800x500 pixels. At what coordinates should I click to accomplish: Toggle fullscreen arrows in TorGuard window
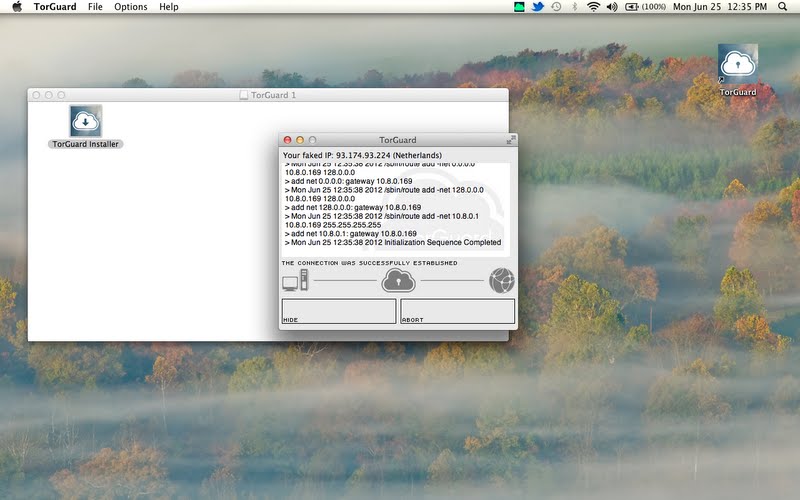click(x=511, y=140)
